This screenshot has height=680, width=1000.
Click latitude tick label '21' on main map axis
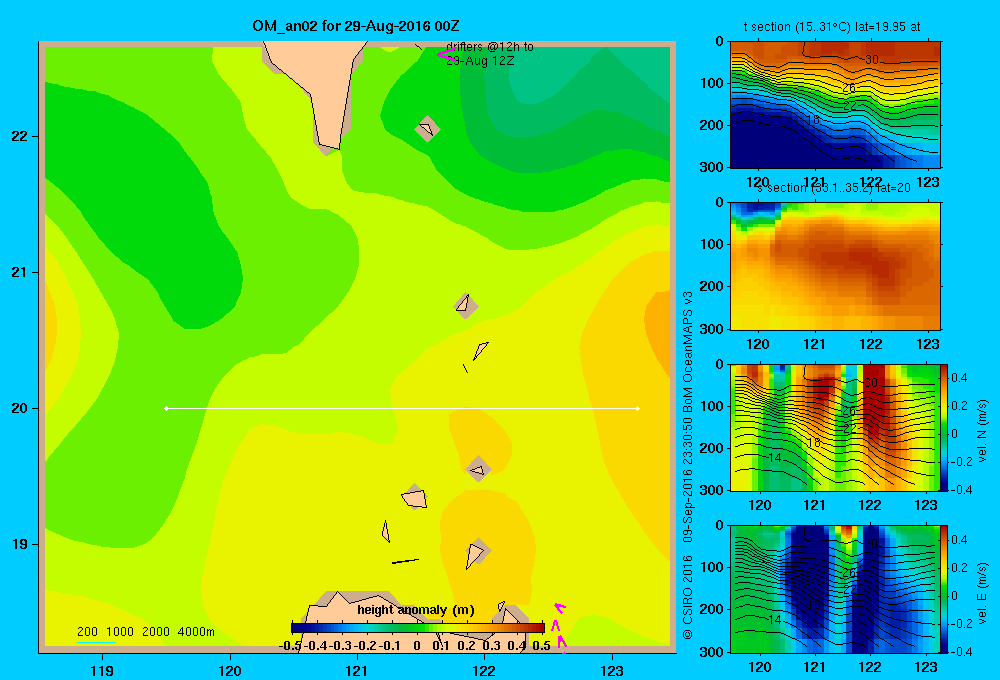[x=20, y=272]
